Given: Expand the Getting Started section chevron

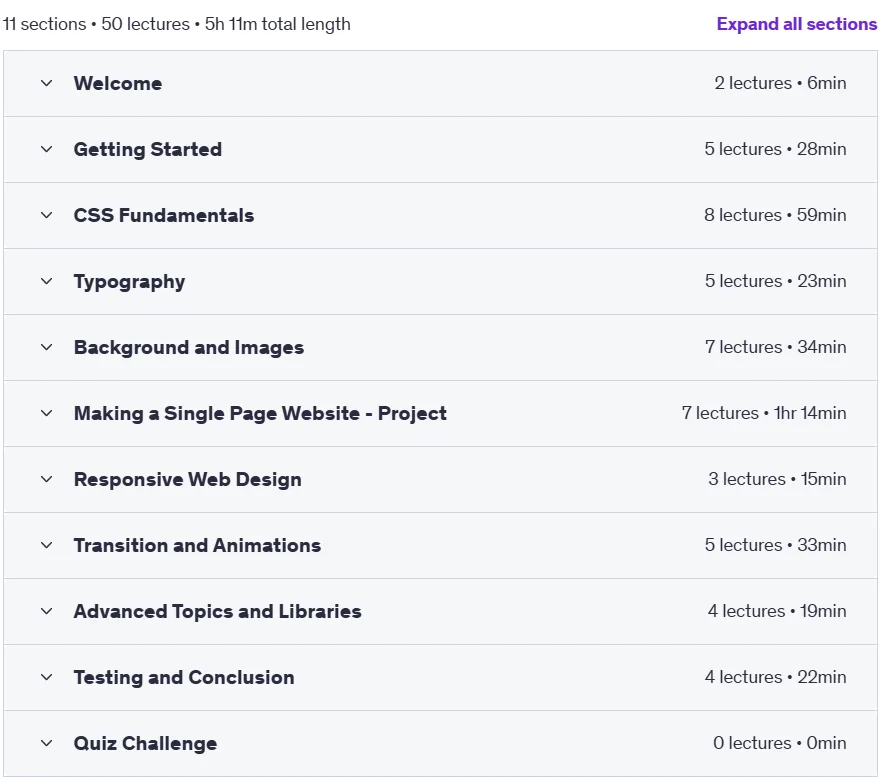Looking at the screenshot, I should (x=47, y=149).
